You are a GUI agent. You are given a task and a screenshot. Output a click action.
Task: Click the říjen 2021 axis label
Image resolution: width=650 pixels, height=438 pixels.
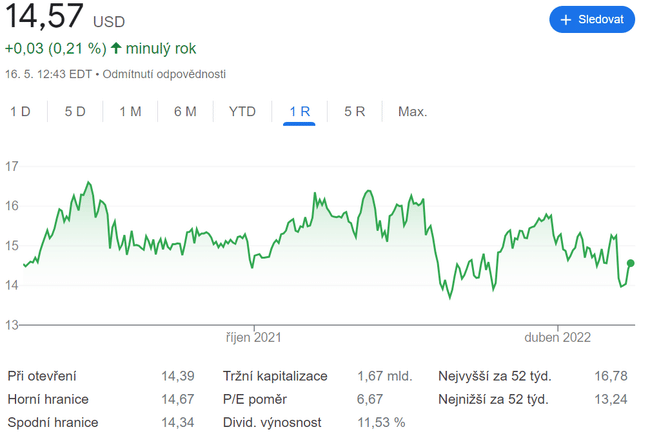point(253,338)
